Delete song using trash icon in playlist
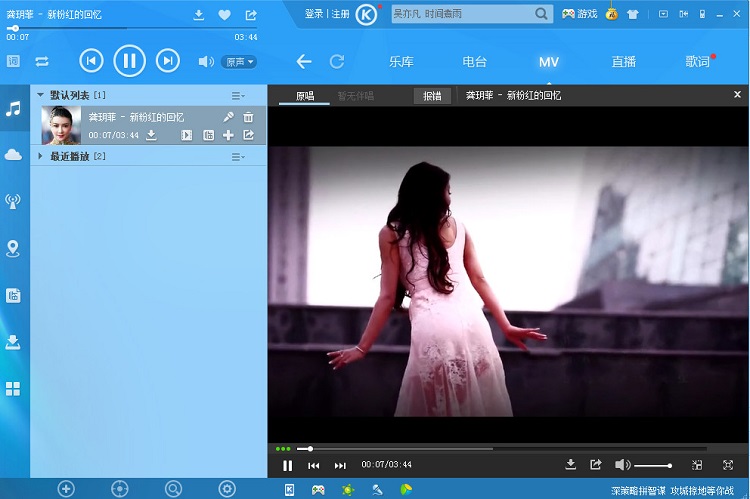Screen dimensions: 750x499 248,117
